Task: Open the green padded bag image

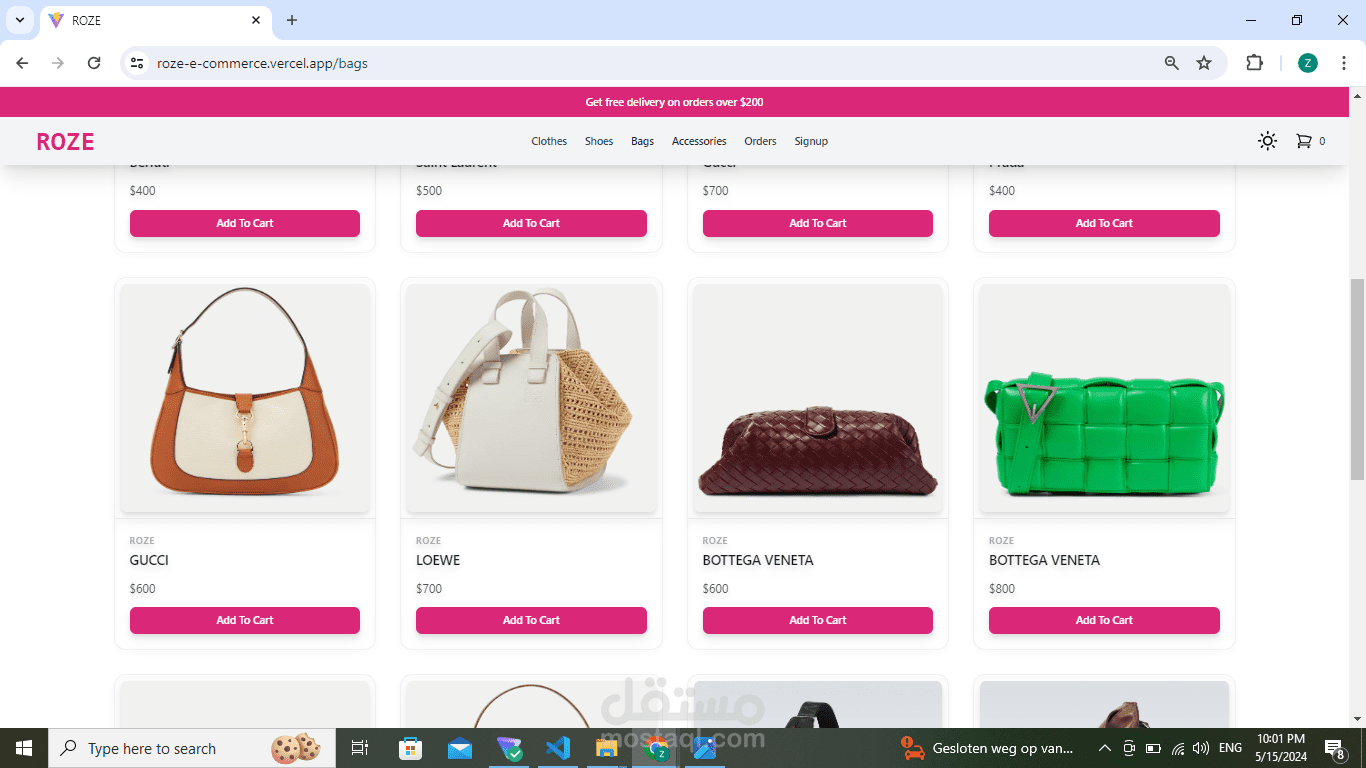Action: click(x=1104, y=398)
